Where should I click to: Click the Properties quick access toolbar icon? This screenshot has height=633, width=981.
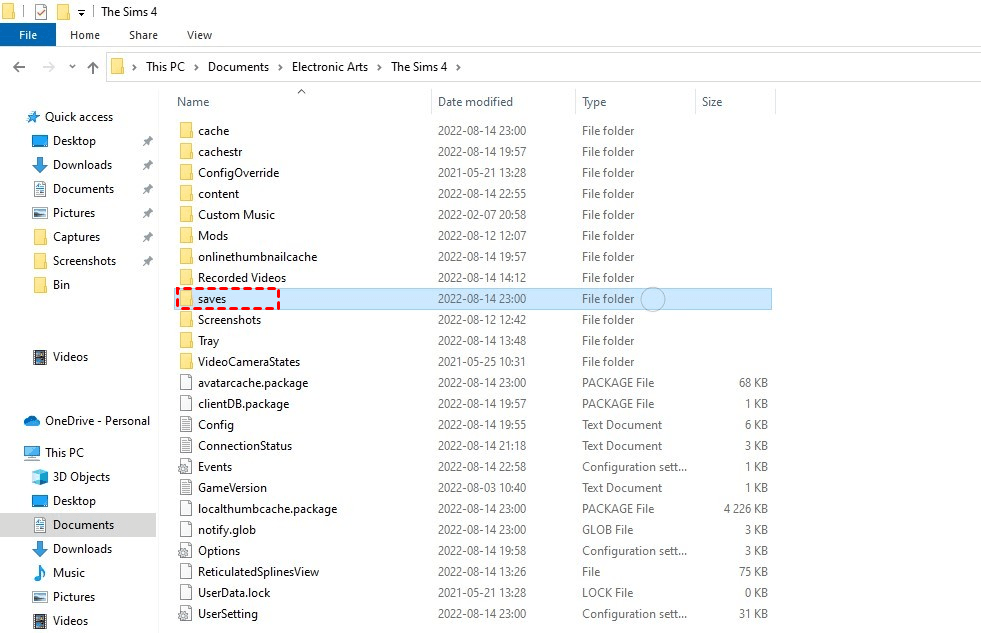click(x=41, y=12)
